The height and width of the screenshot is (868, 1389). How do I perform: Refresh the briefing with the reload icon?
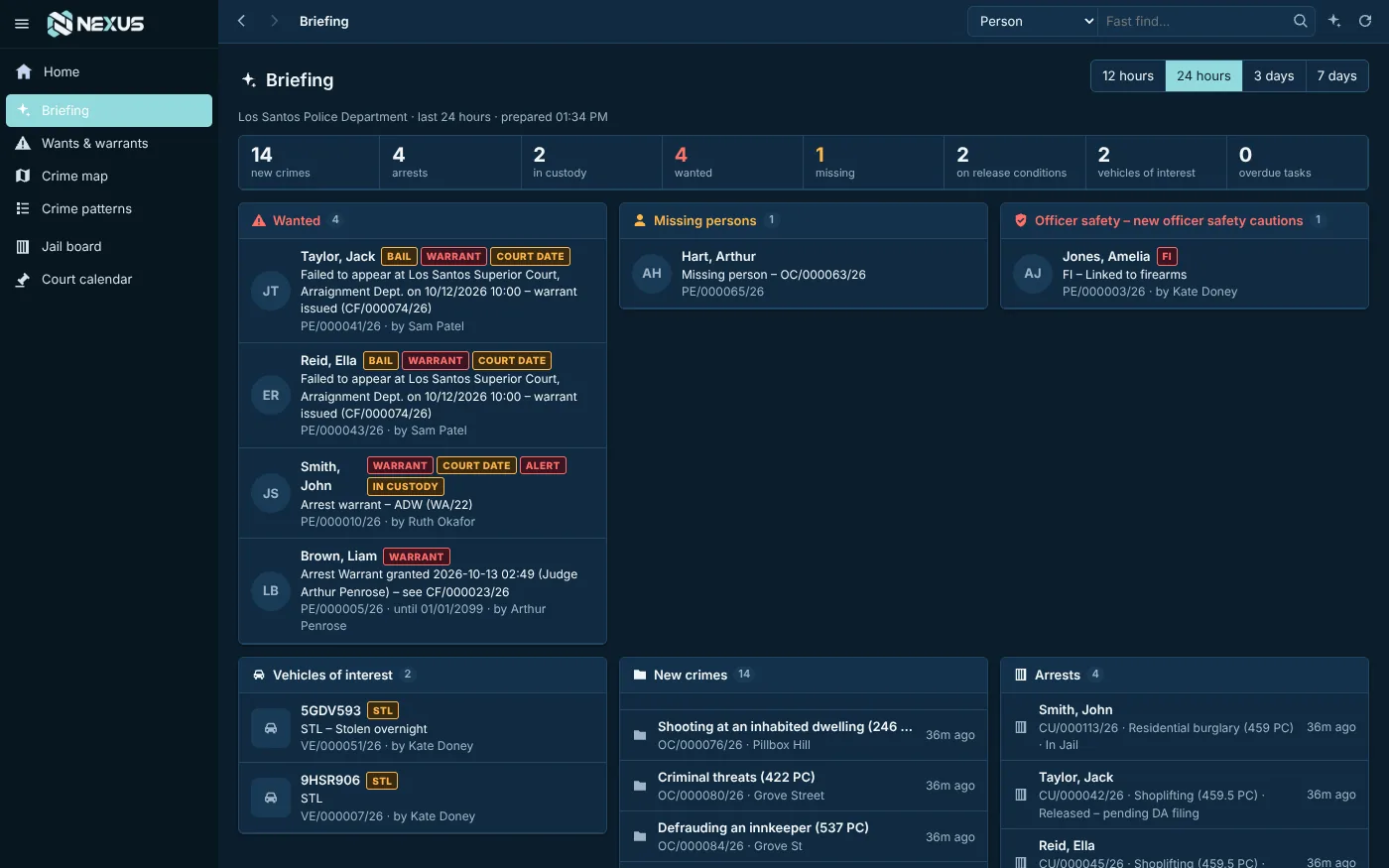[x=1365, y=21]
